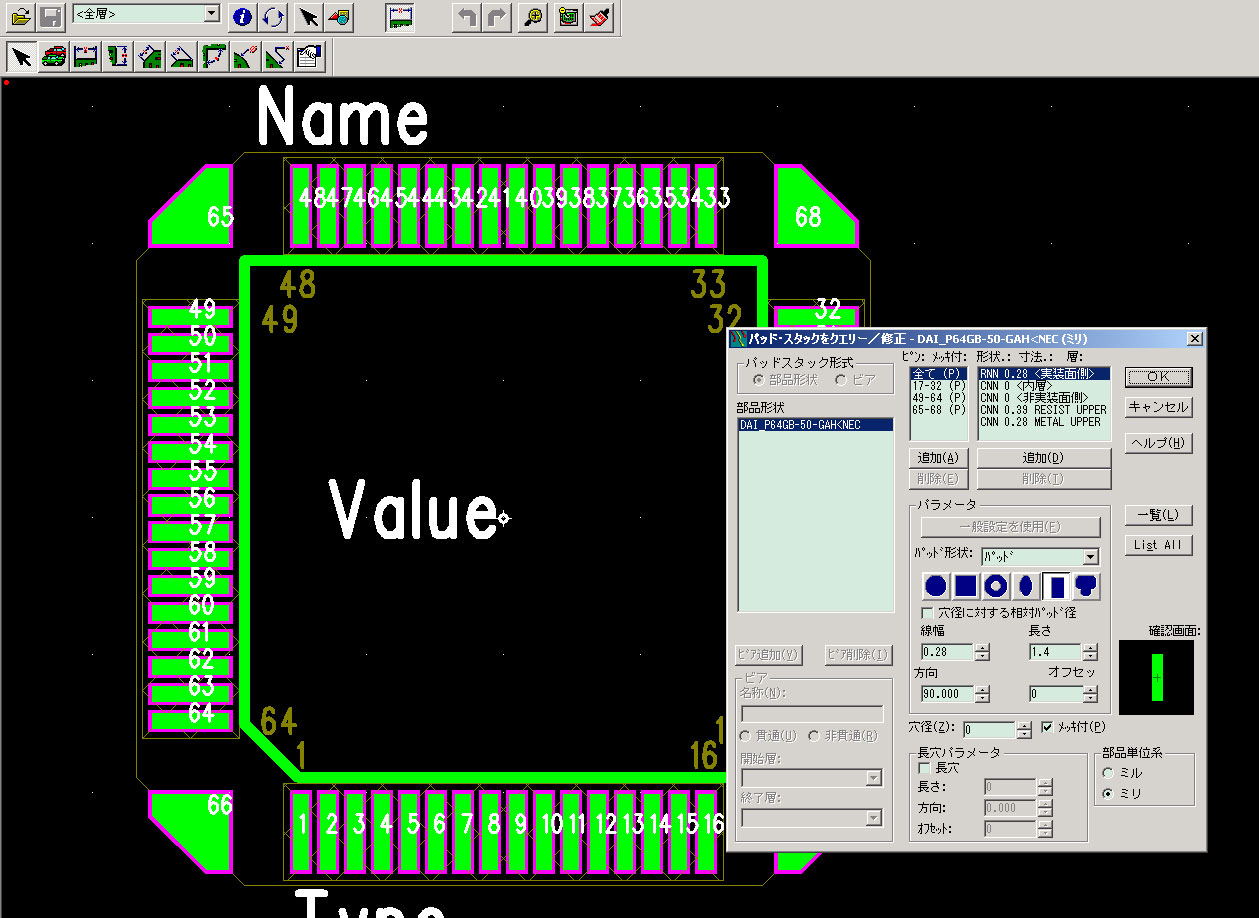Click the magnifier zoom icon
The height and width of the screenshot is (918, 1259).
(533, 16)
